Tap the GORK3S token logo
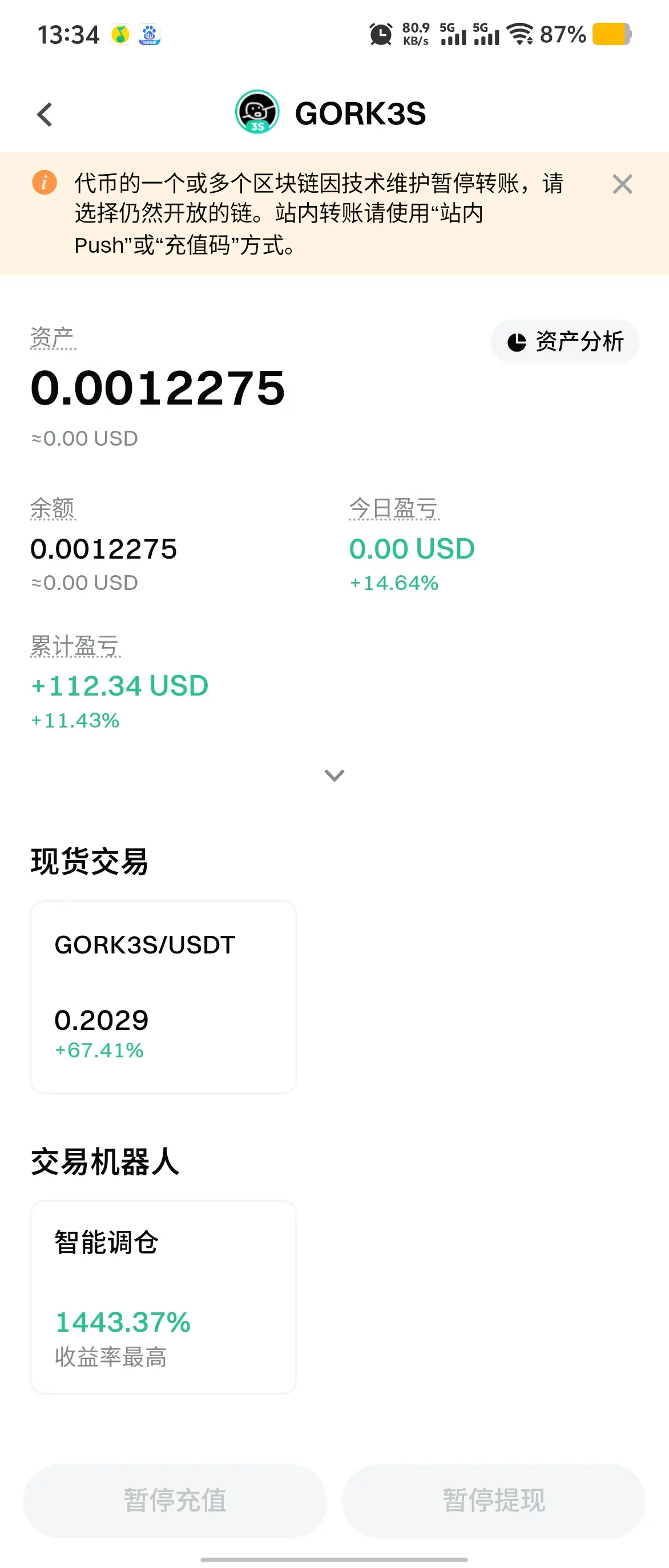669x1568 pixels. (257, 112)
